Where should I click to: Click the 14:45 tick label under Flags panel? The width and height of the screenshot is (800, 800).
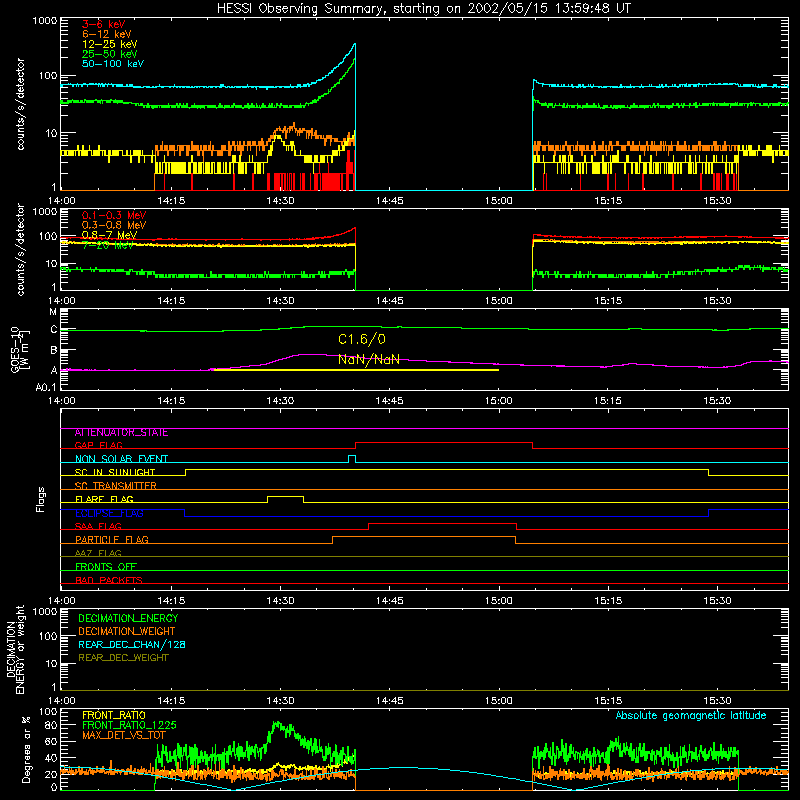(389, 601)
